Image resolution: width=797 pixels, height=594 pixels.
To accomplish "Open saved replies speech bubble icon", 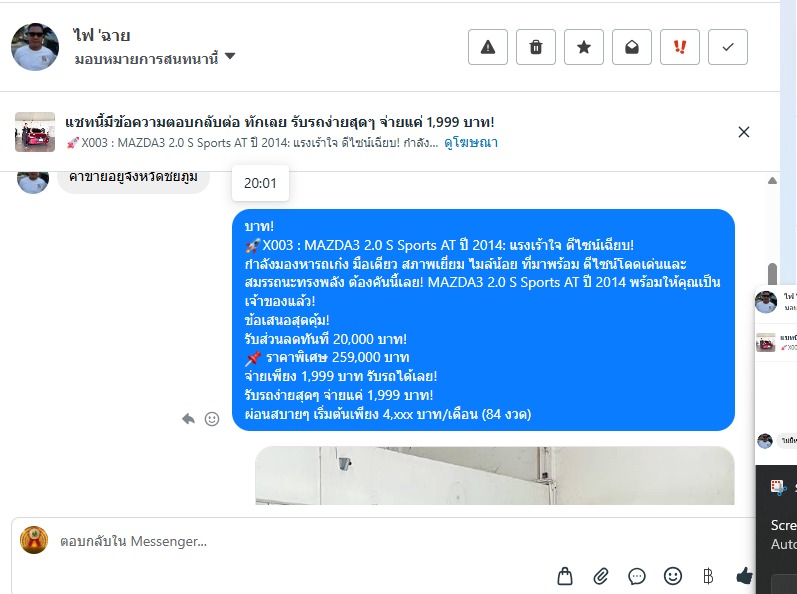I will pyautogui.click(x=637, y=576).
